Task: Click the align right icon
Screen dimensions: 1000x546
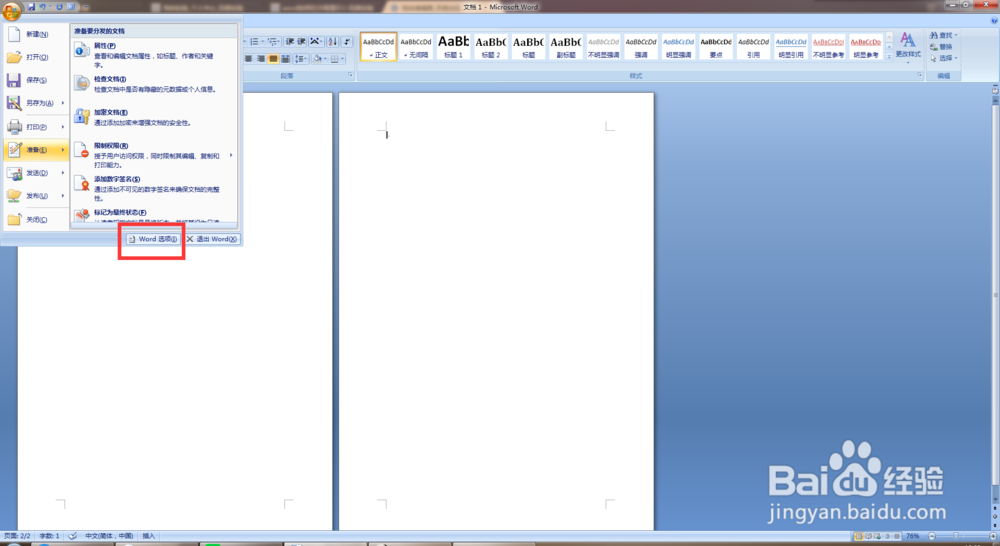Action: coord(261,59)
